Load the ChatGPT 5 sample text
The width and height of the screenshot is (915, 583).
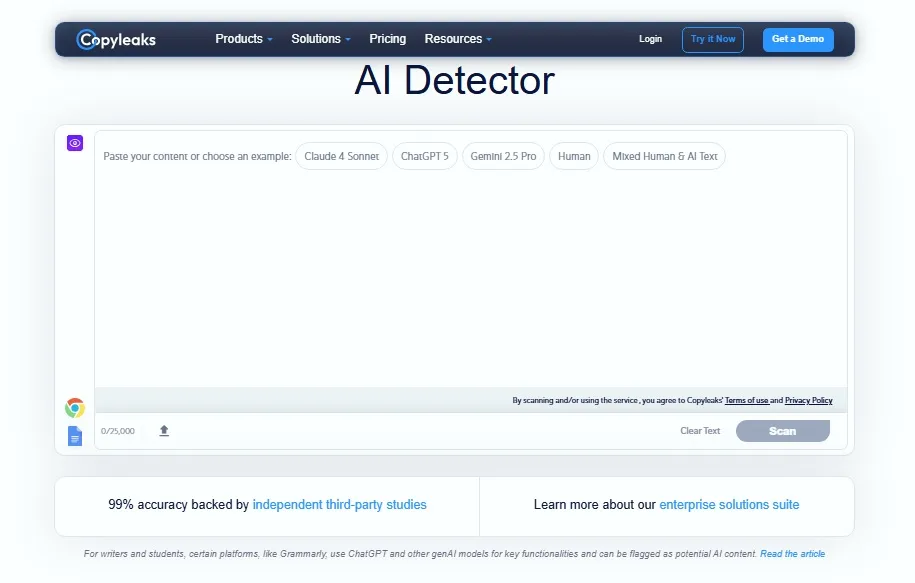tap(424, 156)
